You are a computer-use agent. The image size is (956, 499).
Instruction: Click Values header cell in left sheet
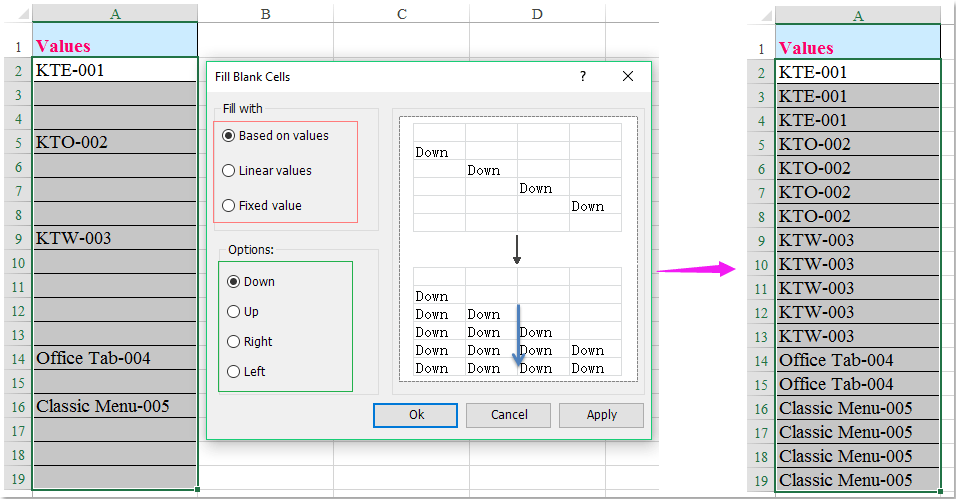115,40
